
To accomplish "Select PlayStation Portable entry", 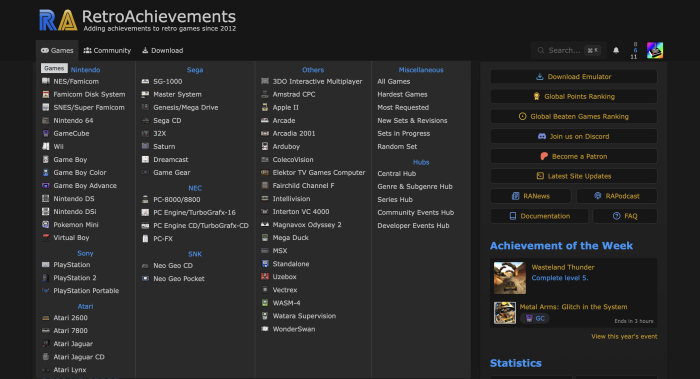I will click(86, 291).
